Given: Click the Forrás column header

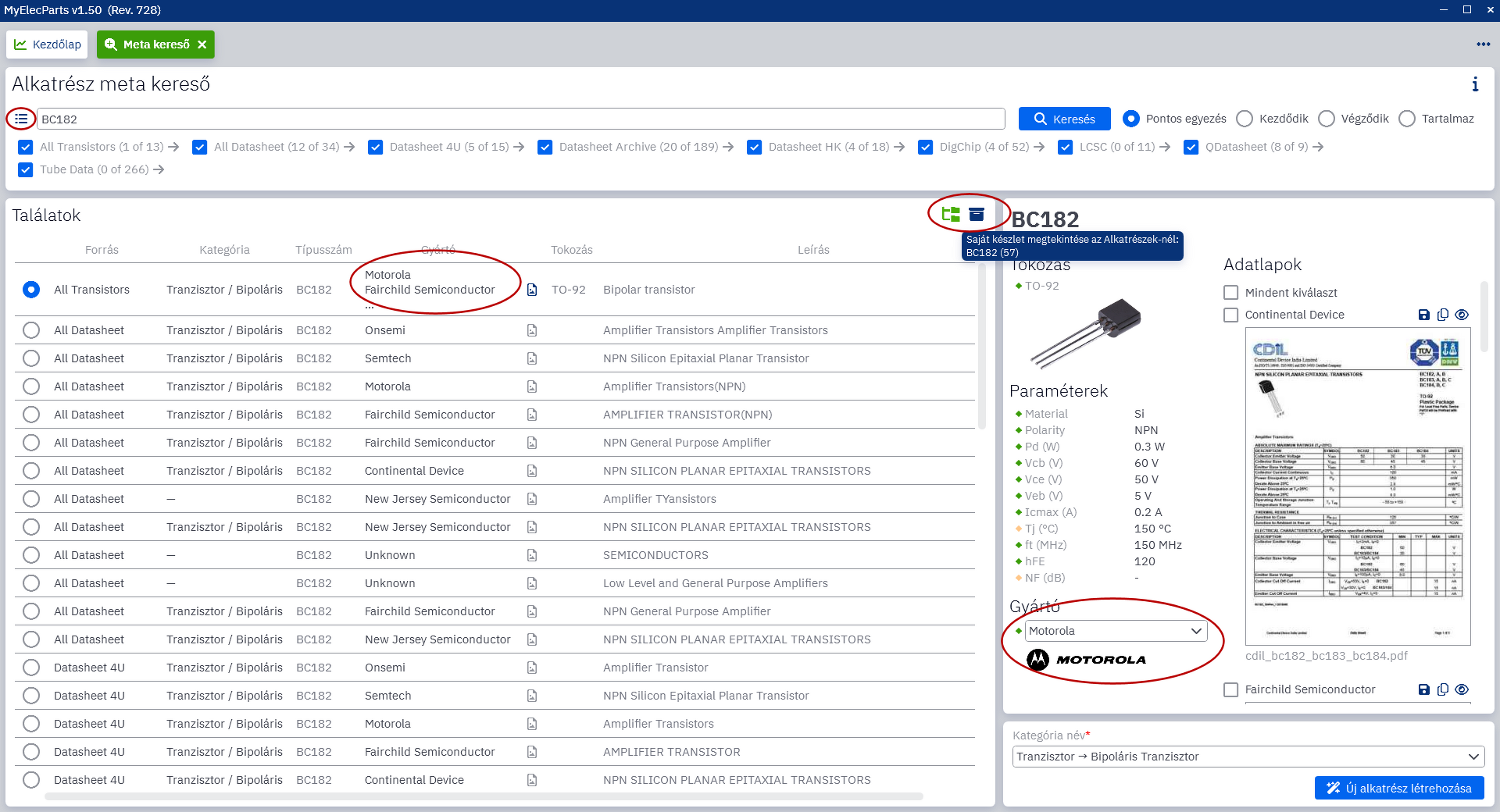Looking at the screenshot, I should coord(102,250).
